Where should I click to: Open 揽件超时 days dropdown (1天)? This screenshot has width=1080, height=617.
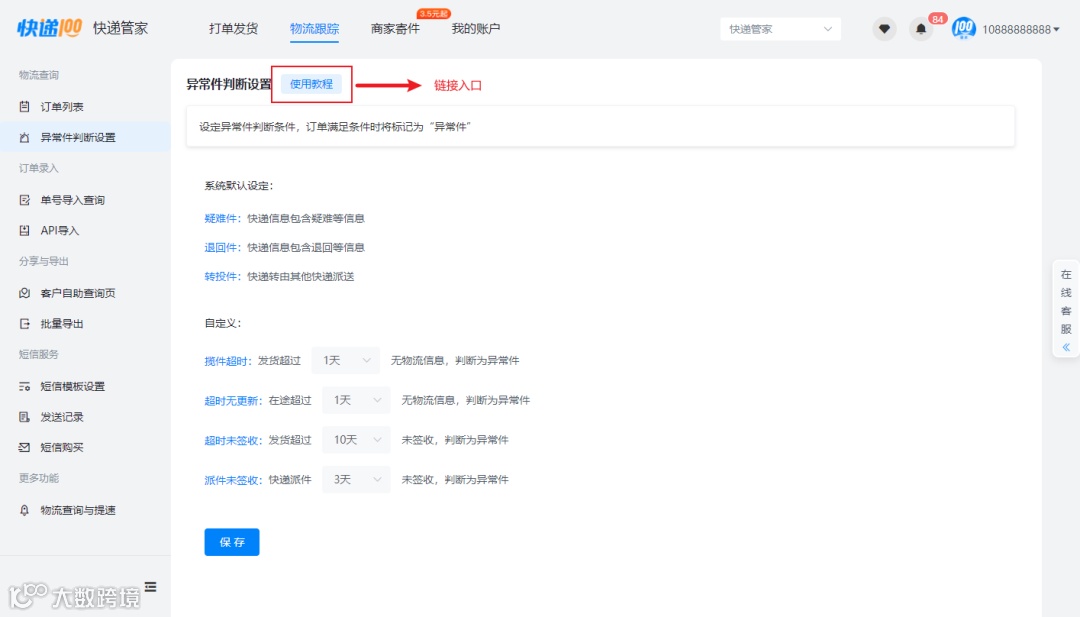click(346, 360)
